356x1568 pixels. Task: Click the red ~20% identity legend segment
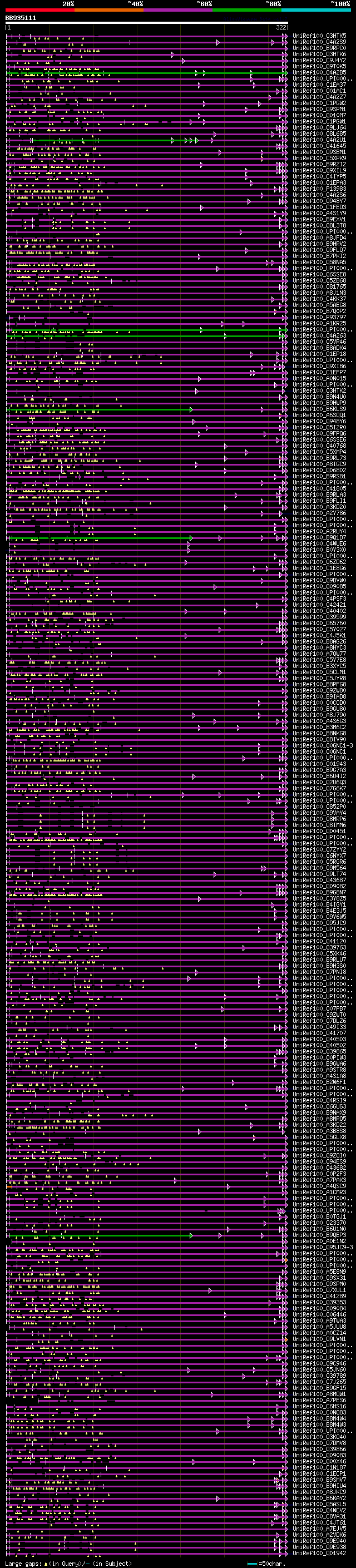[x=39, y=10]
